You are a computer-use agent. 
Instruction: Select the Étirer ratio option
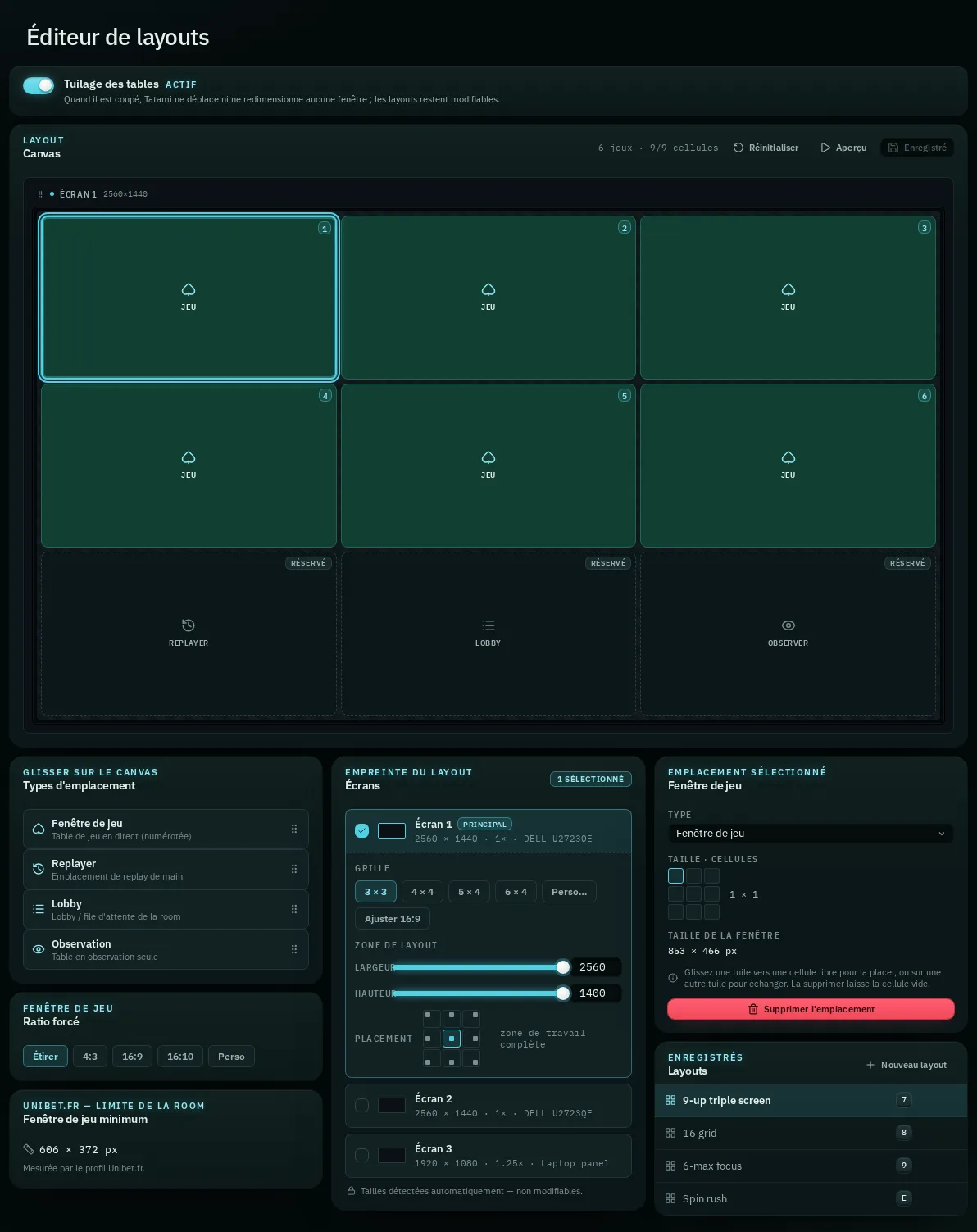tap(45, 1057)
